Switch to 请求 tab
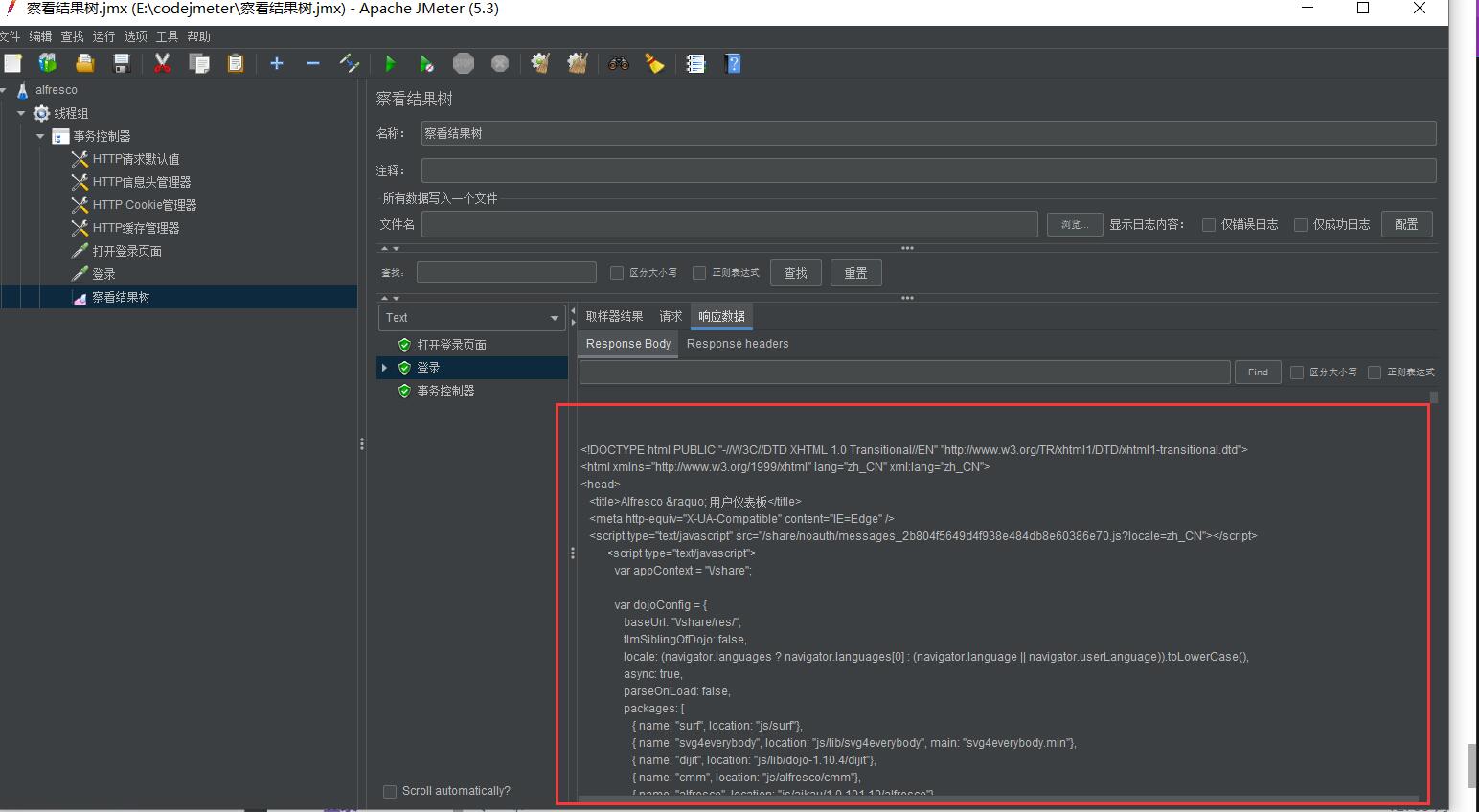The image size is (1479, 812). (x=671, y=317)
